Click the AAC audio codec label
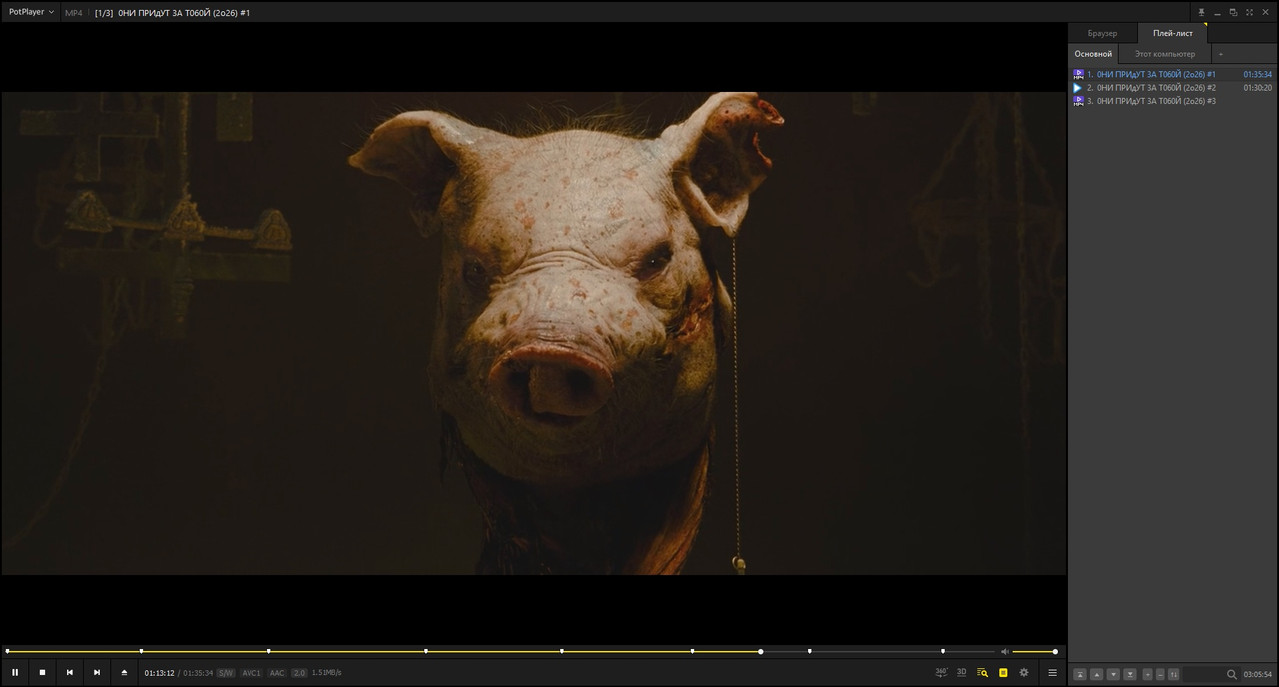Image resolution: width=1279 pixels, height=687 pixels. (277, 673)
